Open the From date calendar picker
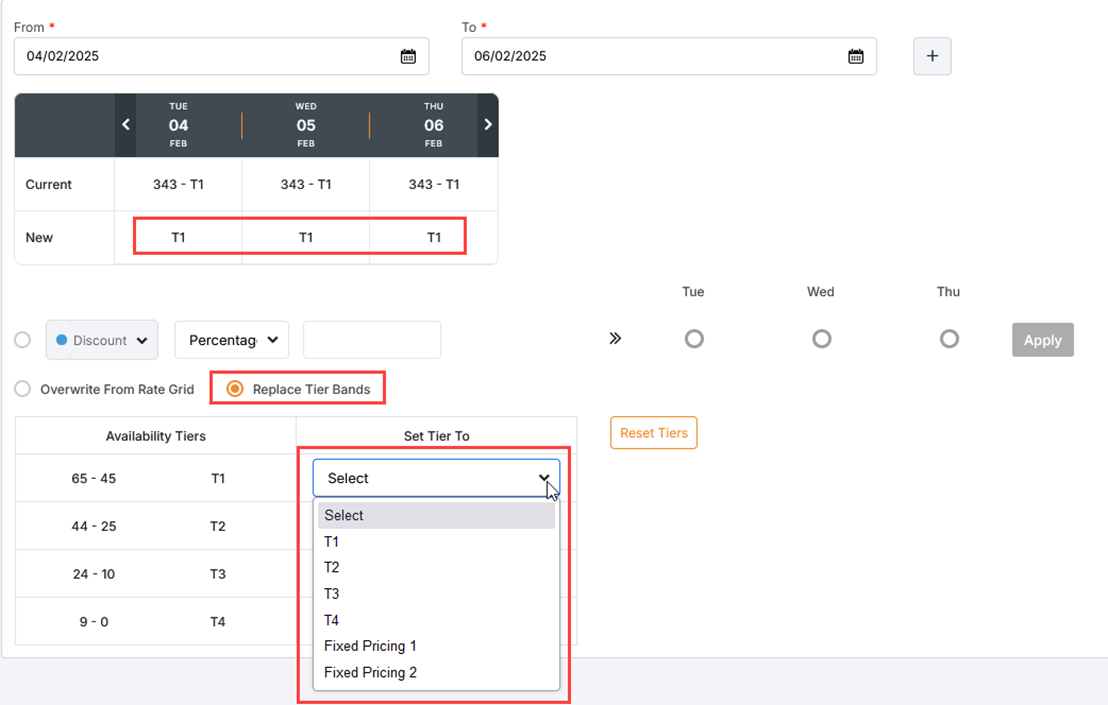 [x=408, y=57]
